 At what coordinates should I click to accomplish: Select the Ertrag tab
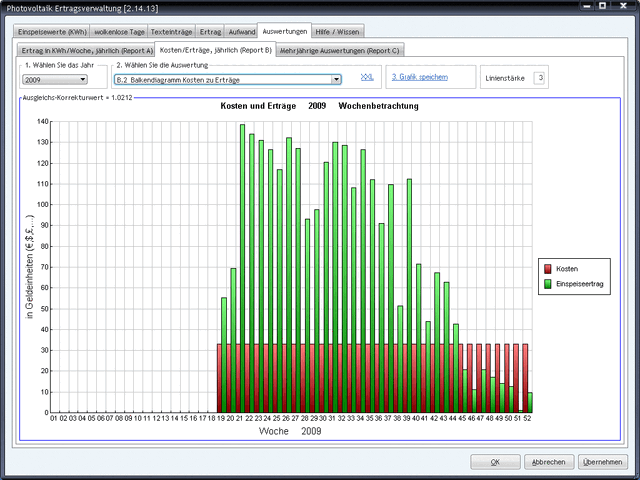coord(210,31)
